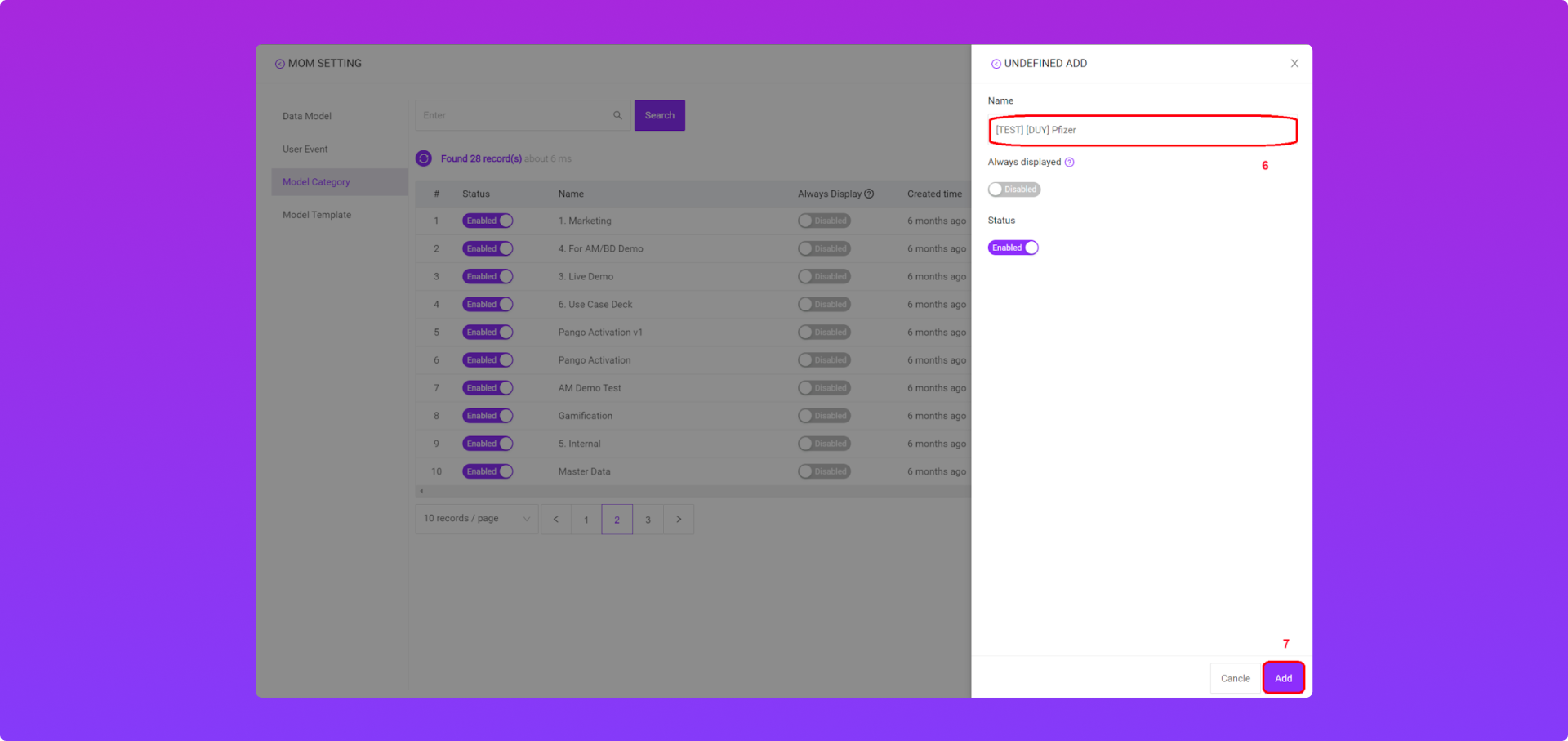Click the refresh icon beside Found 28 records

pyautogui.click(x=423, y=158)
